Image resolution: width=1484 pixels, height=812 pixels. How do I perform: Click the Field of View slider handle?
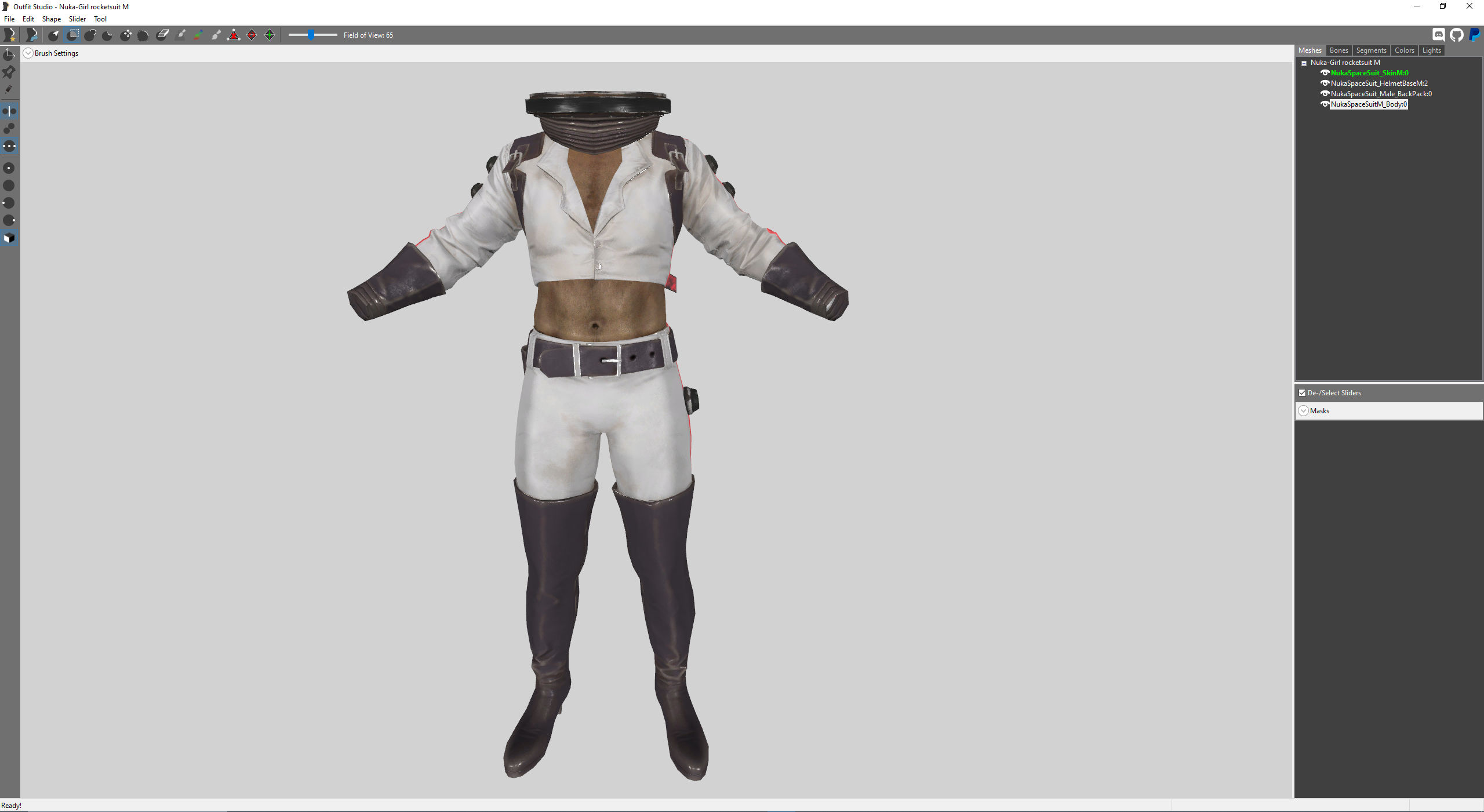point(311,35)
